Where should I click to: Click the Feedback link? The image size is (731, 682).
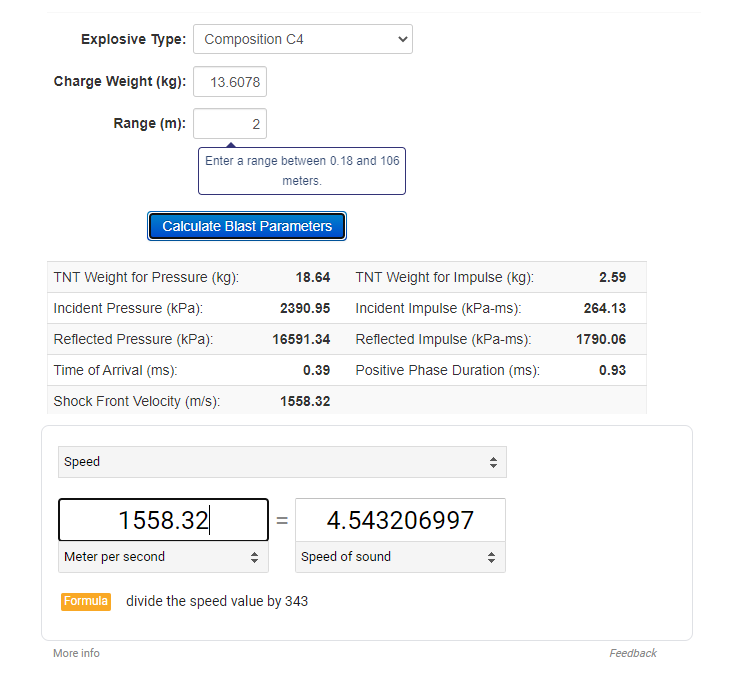[x=633, y=653]
